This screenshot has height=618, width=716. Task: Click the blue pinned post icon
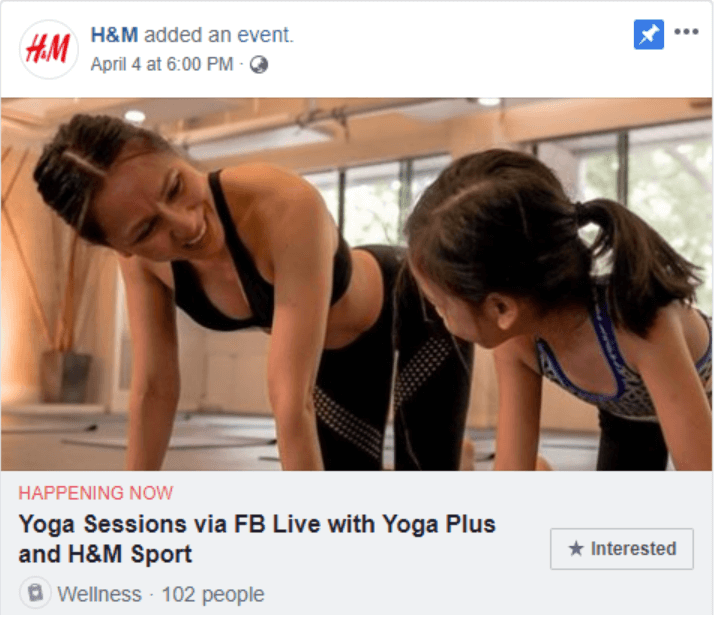coord(649,35)
